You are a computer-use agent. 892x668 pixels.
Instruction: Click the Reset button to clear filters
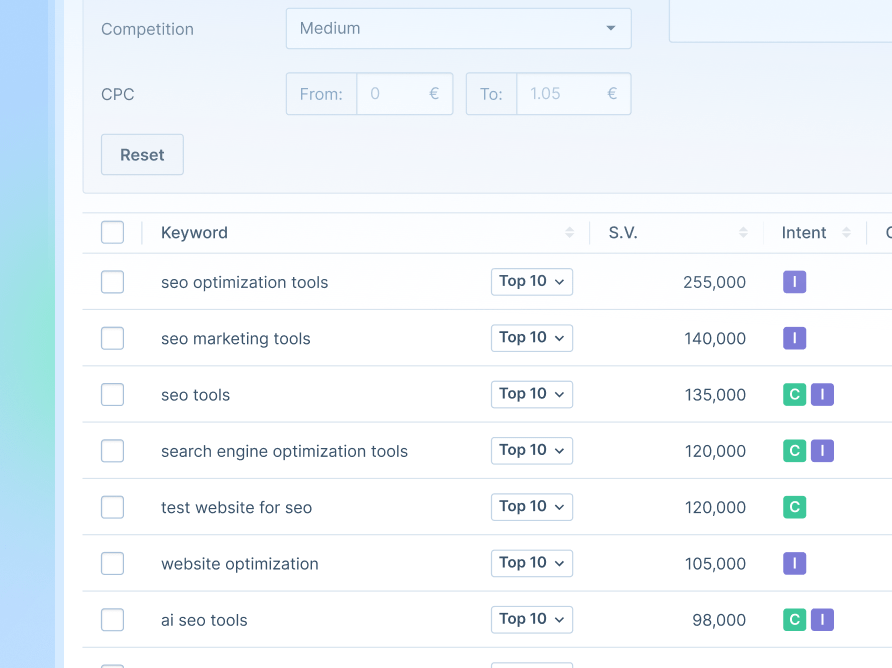(141, 154)
